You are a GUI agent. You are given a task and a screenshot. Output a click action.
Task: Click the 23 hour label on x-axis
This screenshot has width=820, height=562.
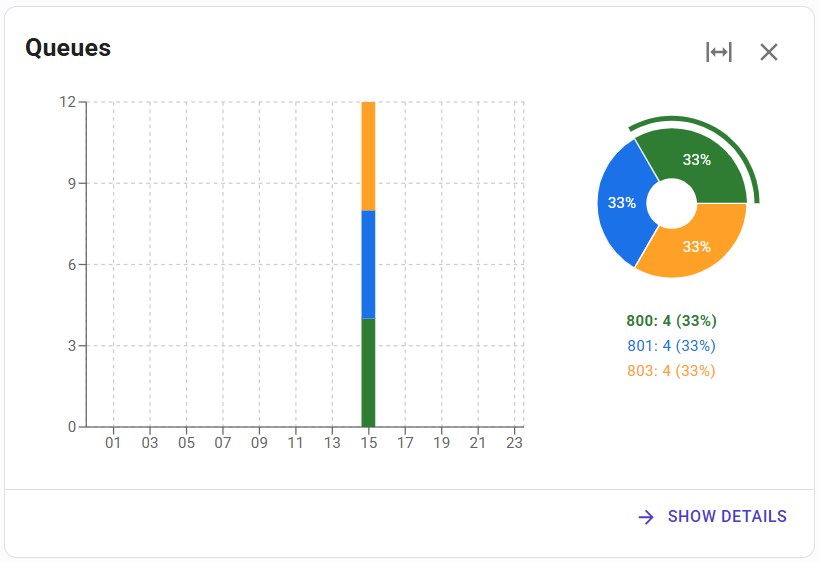click(x=514, y=442)
